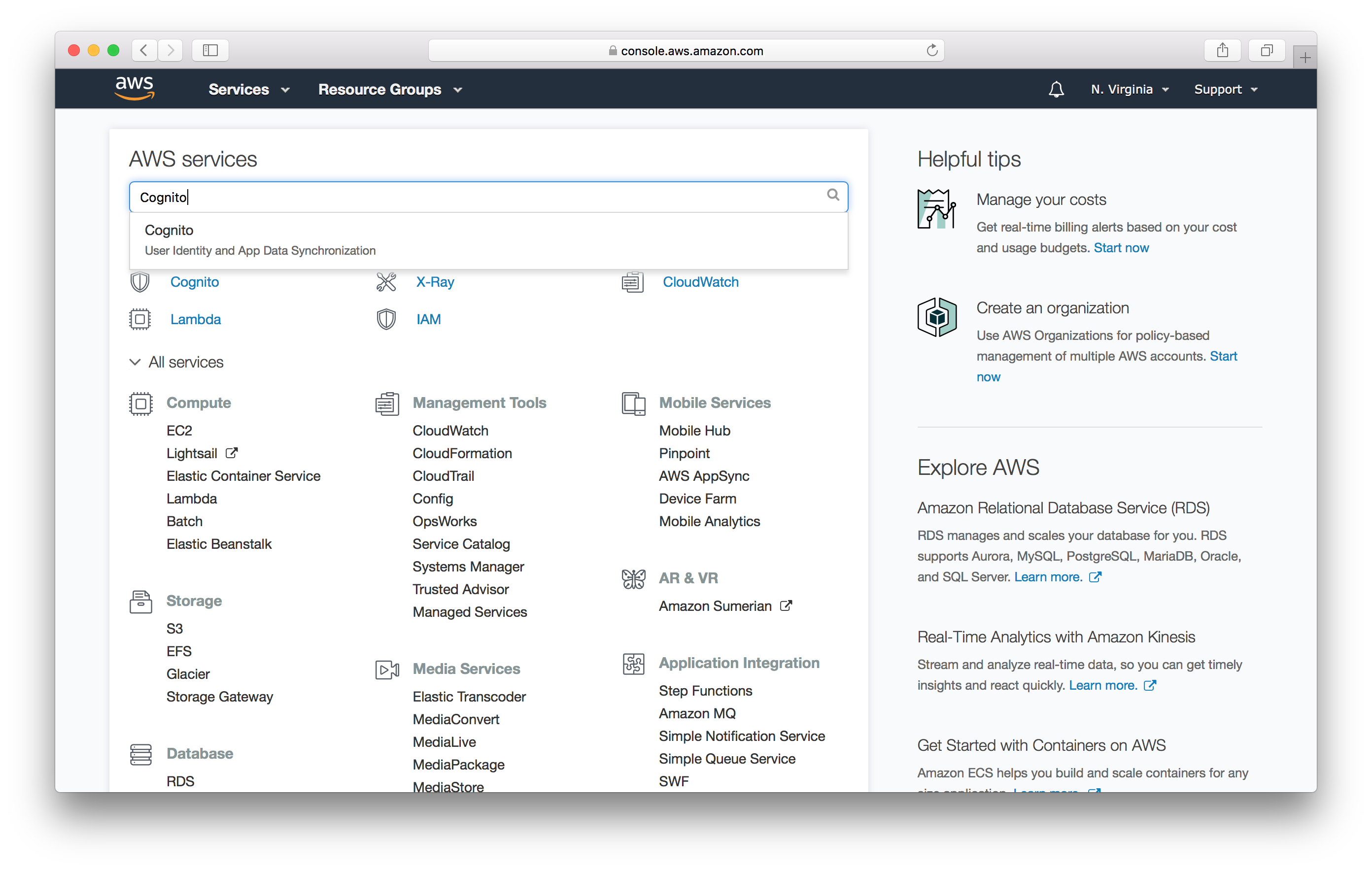Open the Resource Groups dropdown

[389, 89]
